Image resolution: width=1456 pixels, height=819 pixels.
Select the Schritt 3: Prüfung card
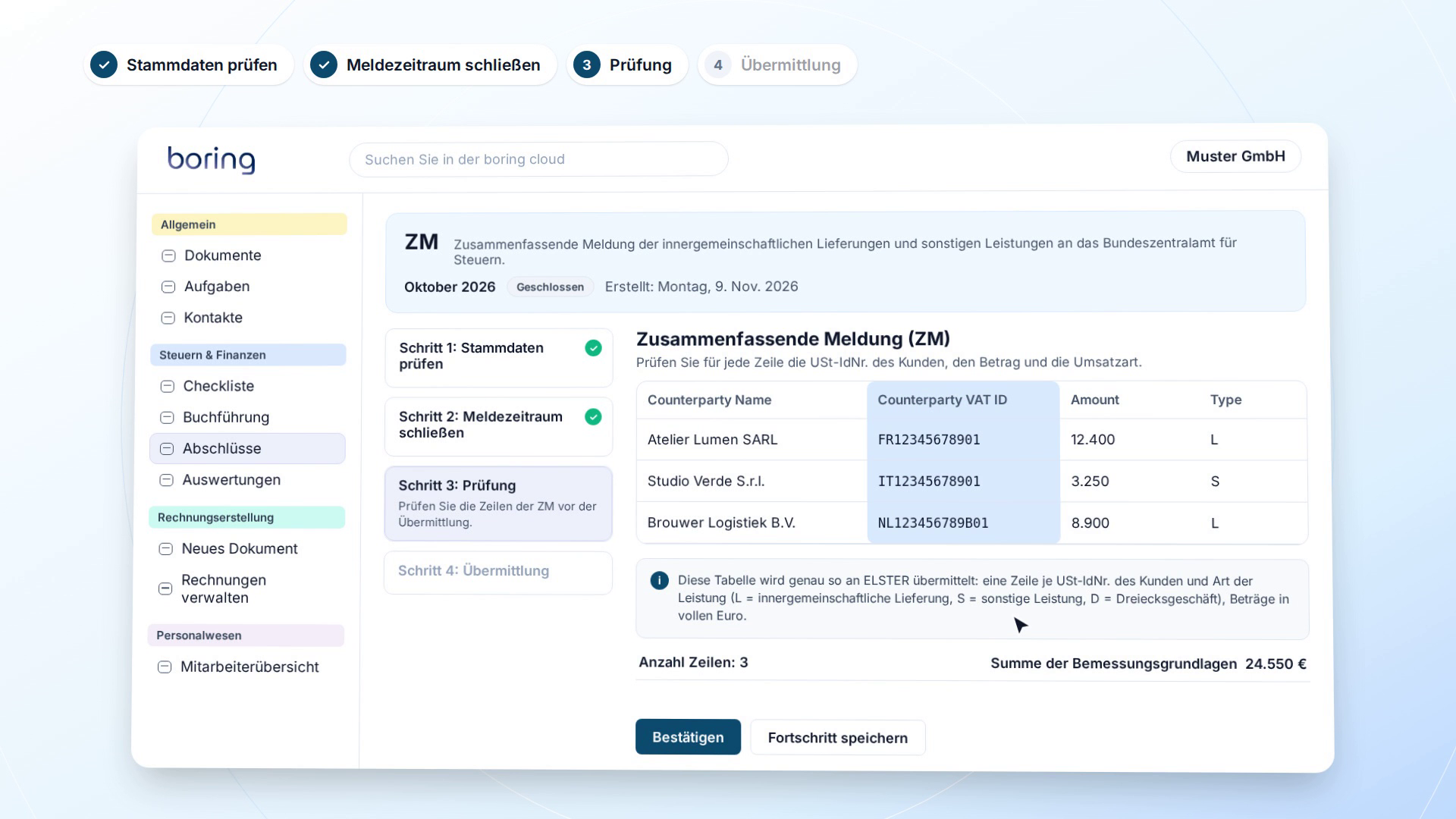point(498,504)
